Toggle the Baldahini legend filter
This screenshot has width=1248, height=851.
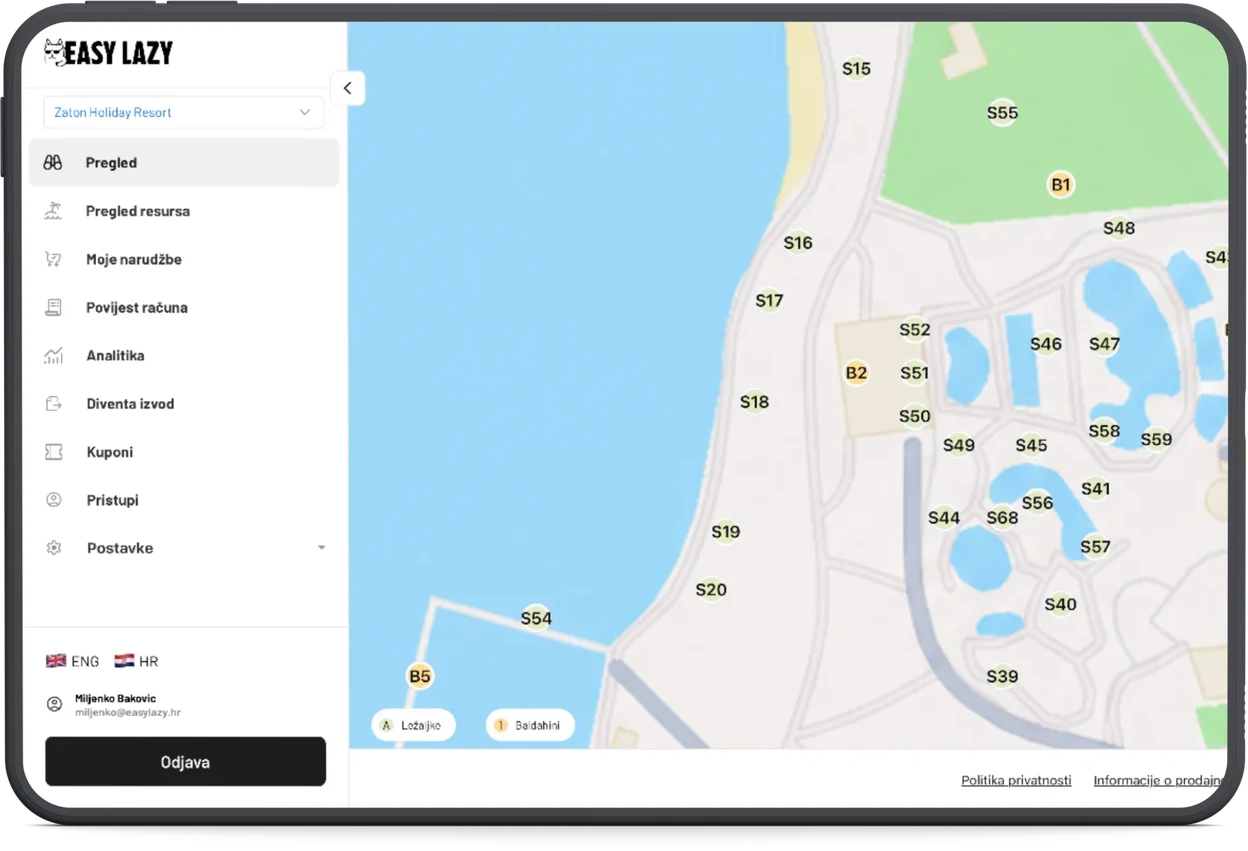coord(530,725)
